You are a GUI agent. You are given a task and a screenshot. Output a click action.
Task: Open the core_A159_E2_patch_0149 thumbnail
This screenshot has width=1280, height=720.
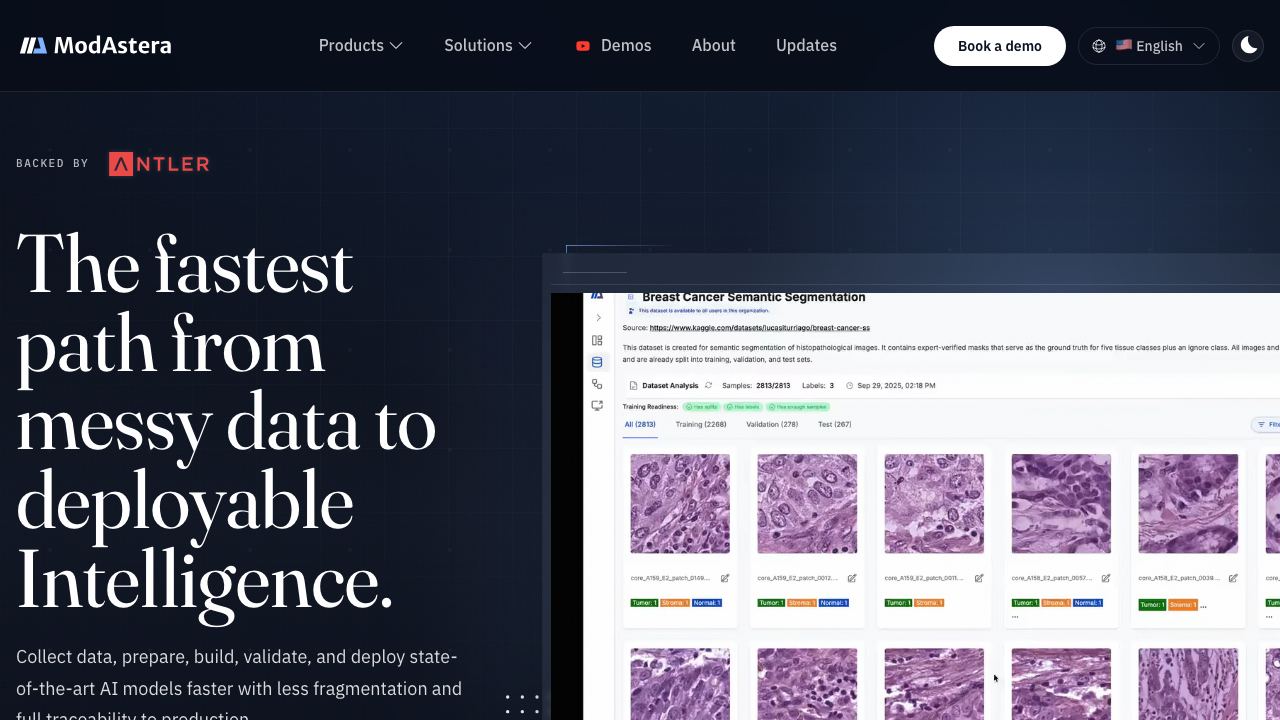click(x=680, y=504)
